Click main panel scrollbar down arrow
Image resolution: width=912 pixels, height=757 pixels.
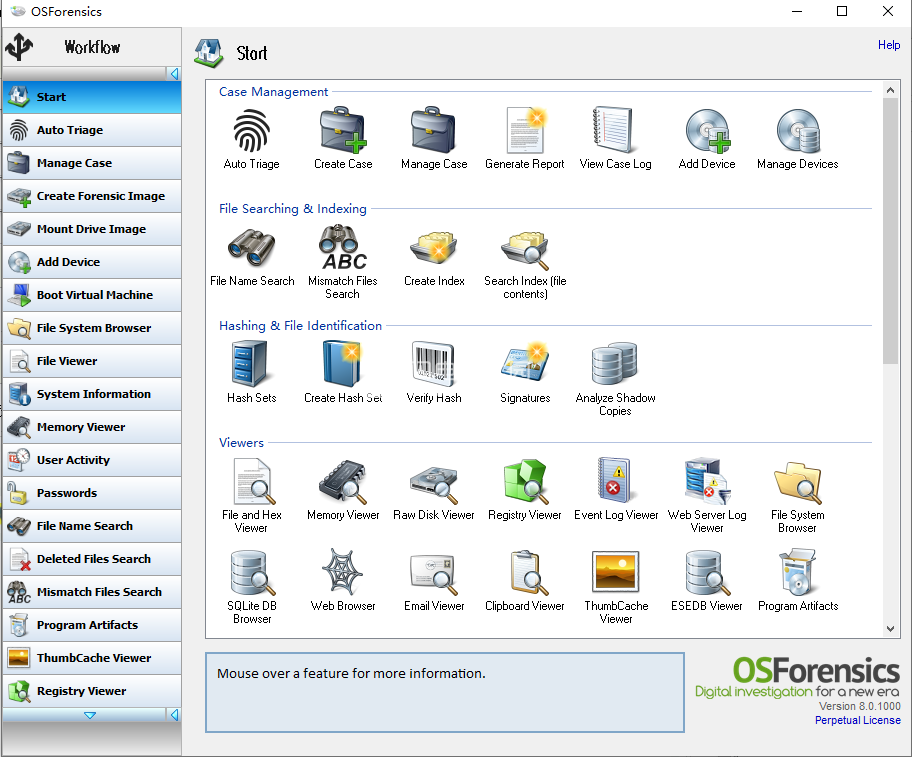coord(890,629)
